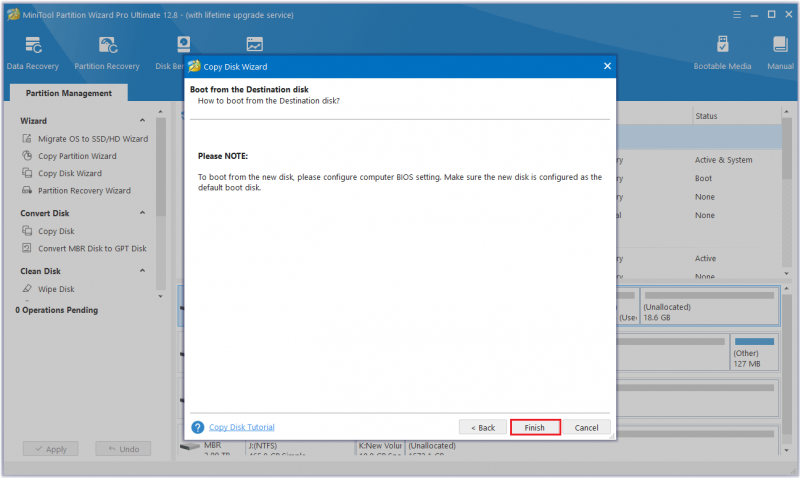Open Partition Recovery tool

pos(107,53)
